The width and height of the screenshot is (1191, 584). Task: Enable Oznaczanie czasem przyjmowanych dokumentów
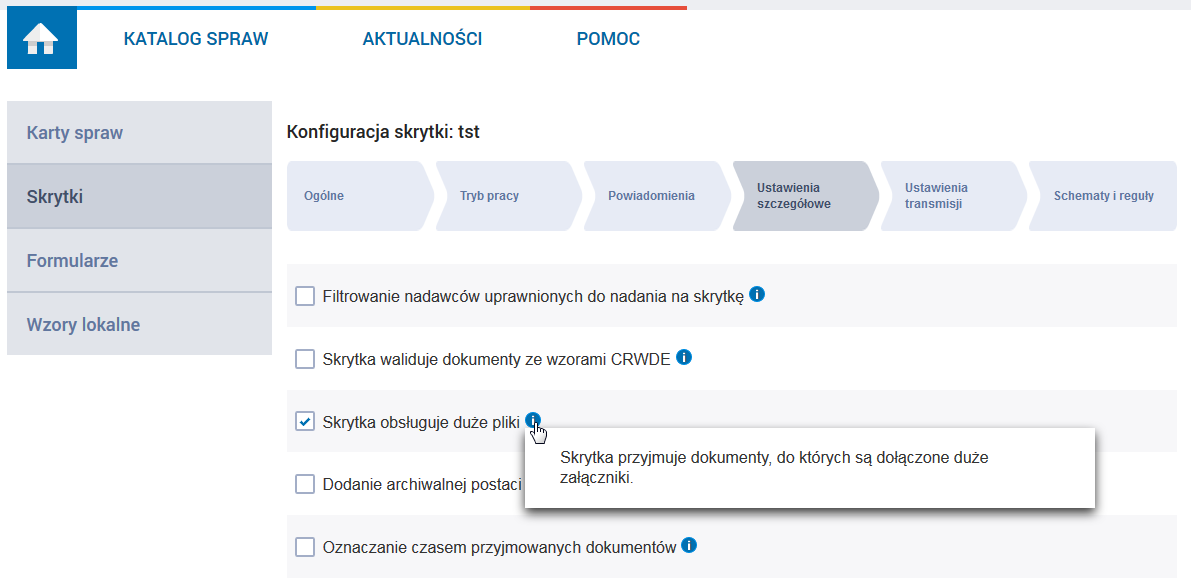[305, 547]
